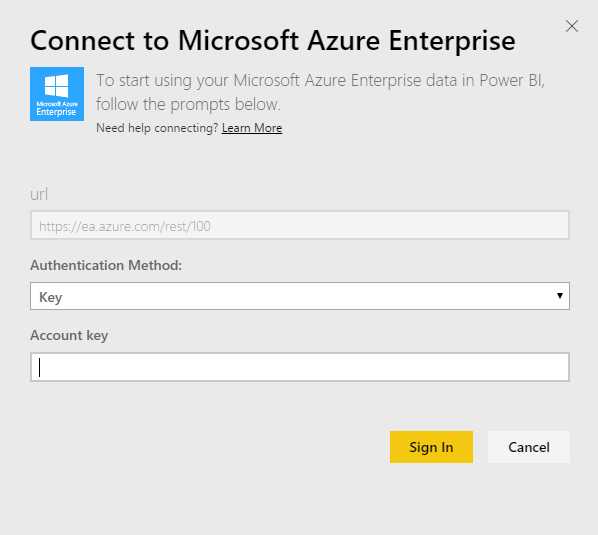This screenshot has width=598, height=535.
Task: Open the Authentication Method dropdown
Action: tap(300, 296)
